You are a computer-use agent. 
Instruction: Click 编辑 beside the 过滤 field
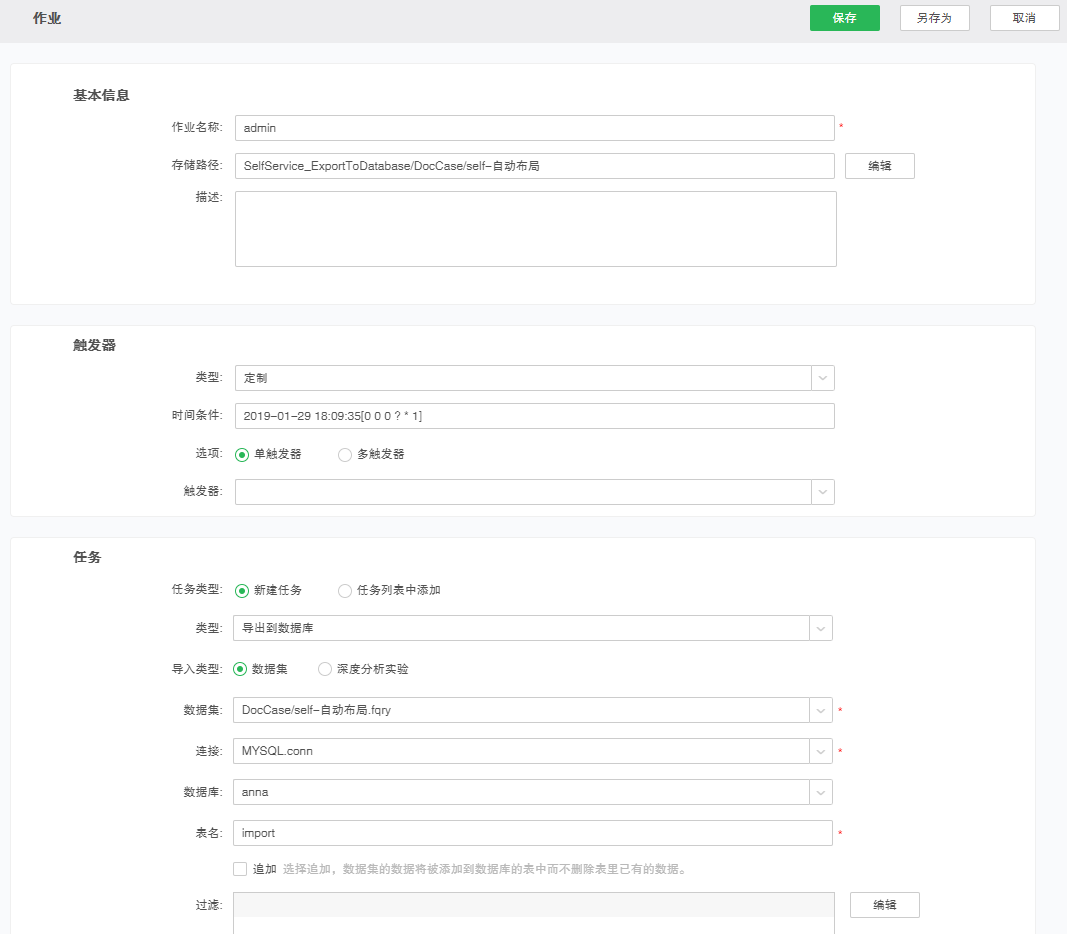pos(884,904)
